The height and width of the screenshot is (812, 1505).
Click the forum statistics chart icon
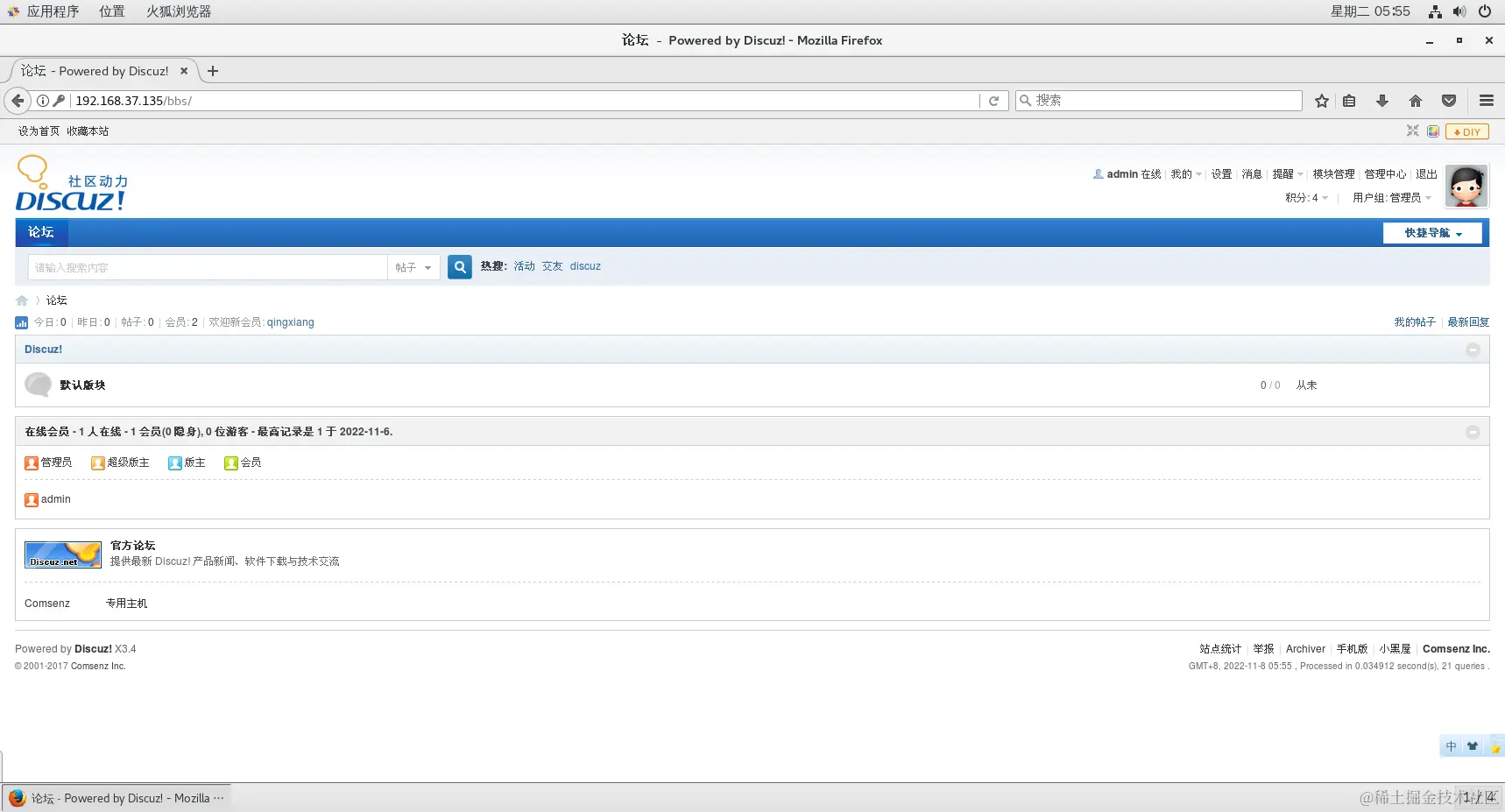[x=21, y=322]
